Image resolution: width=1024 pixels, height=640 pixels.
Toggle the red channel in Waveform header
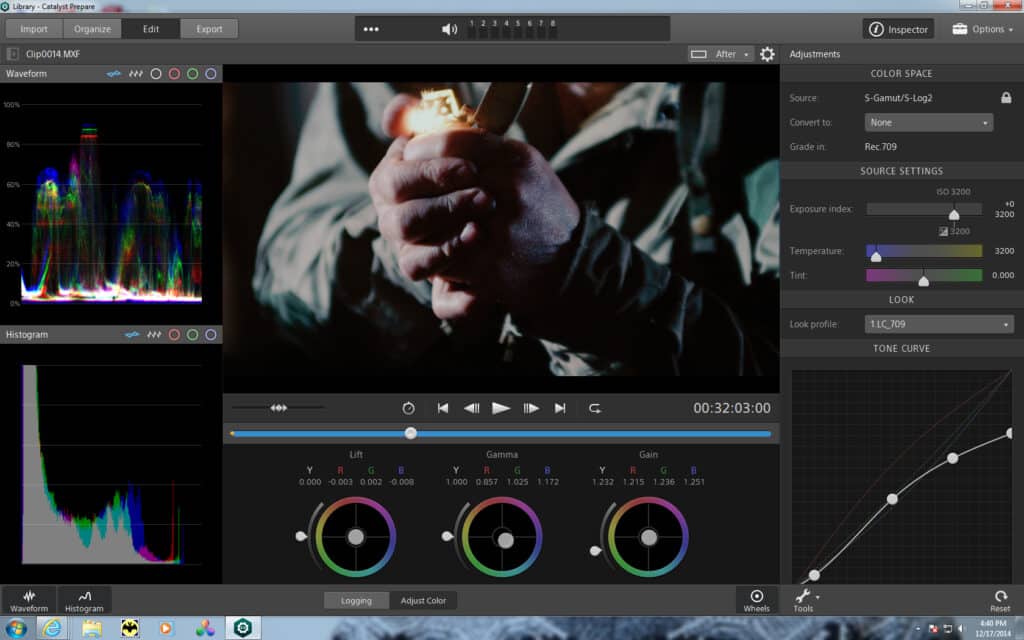pyautogui.click(x=174, y=74)
